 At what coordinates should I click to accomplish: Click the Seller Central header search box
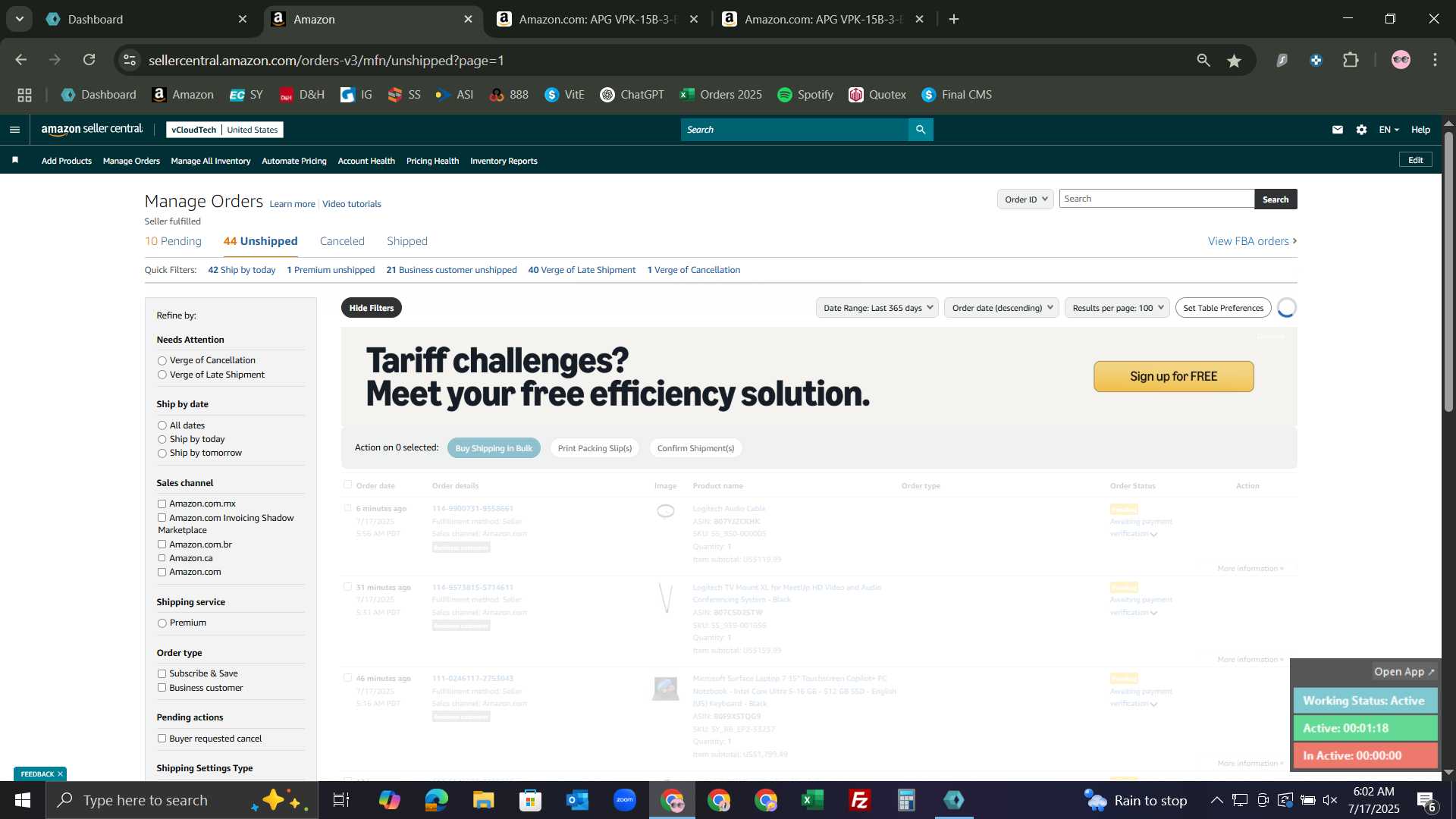tap(795, 130)
